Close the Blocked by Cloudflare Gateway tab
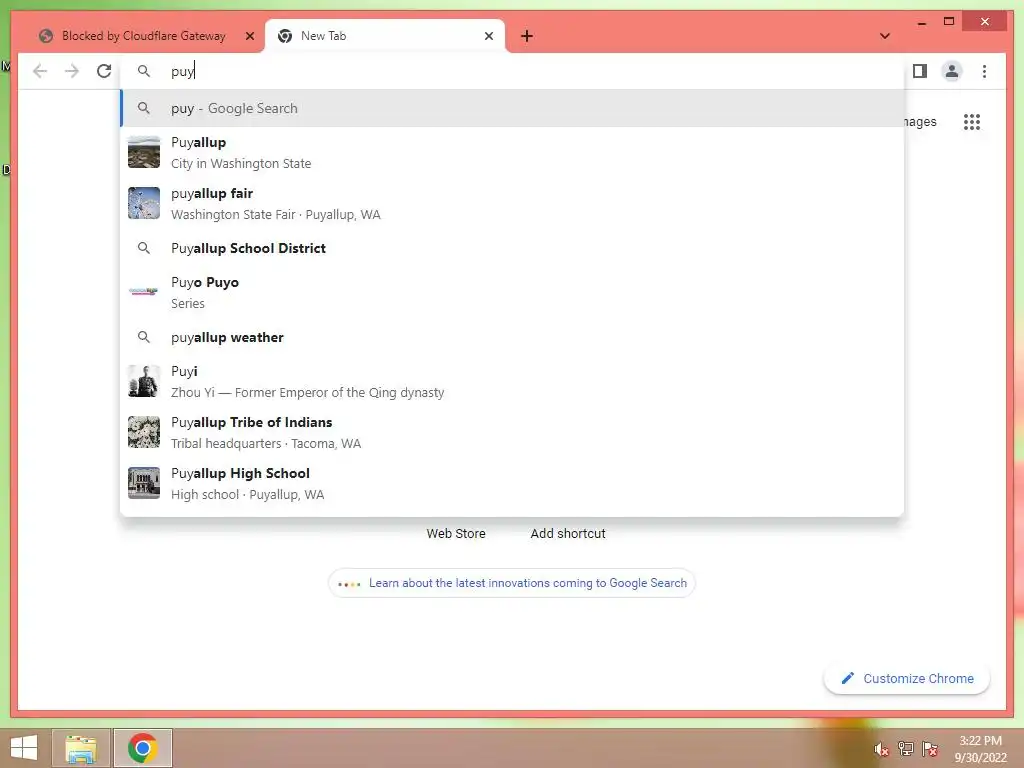Viewport: 1024px width, 768px height. (x=249, y=36)
